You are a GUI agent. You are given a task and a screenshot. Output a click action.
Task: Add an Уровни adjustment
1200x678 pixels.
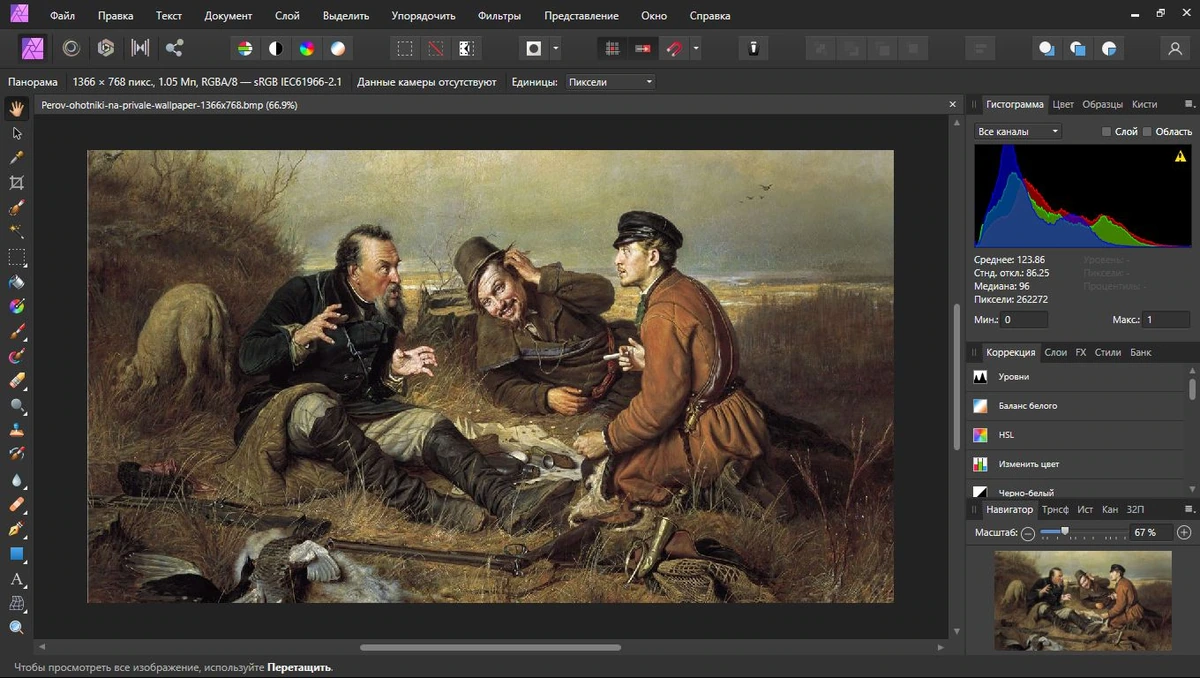coord(1078,377)
